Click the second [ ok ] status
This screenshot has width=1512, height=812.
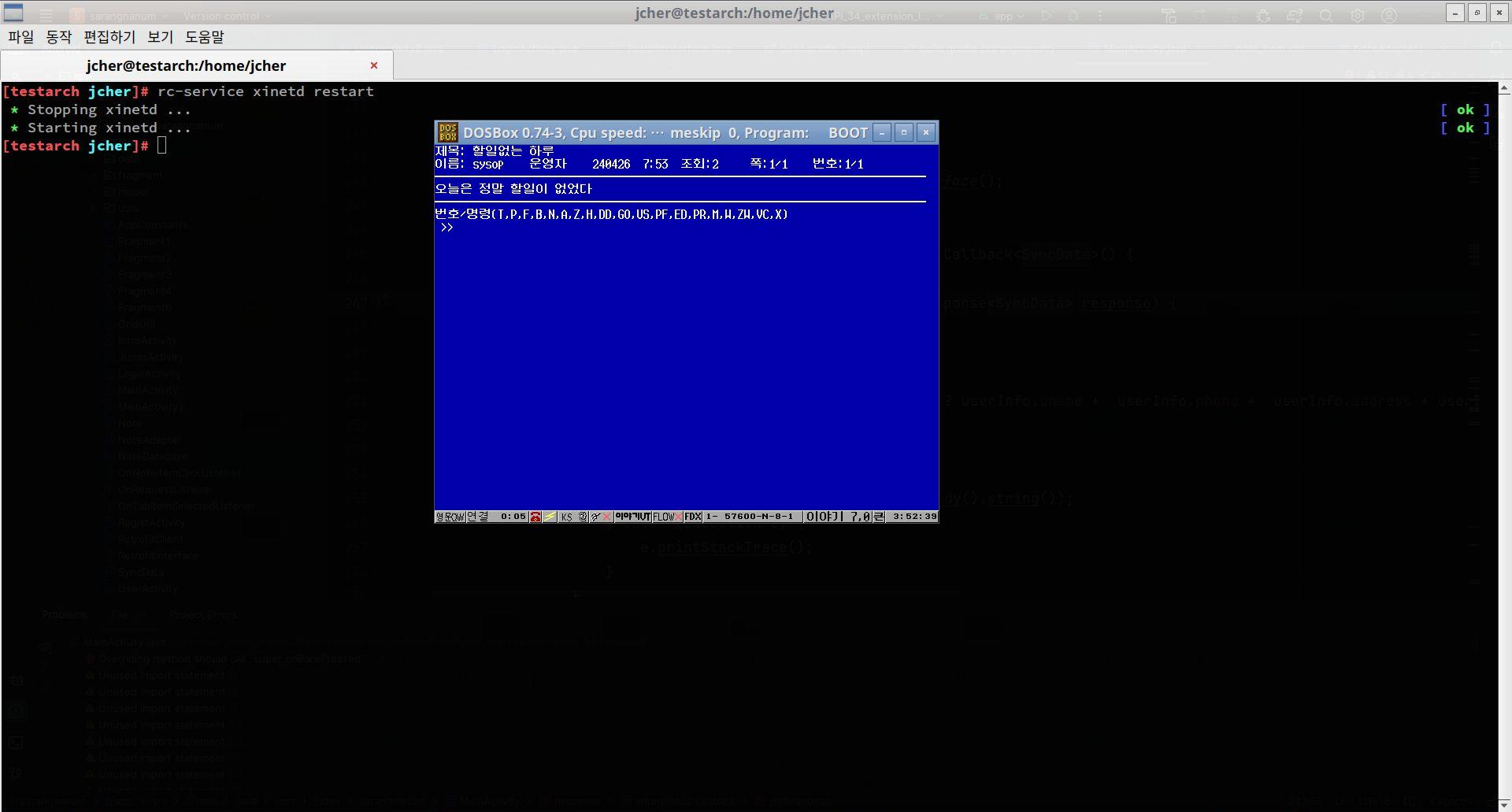1465,128
